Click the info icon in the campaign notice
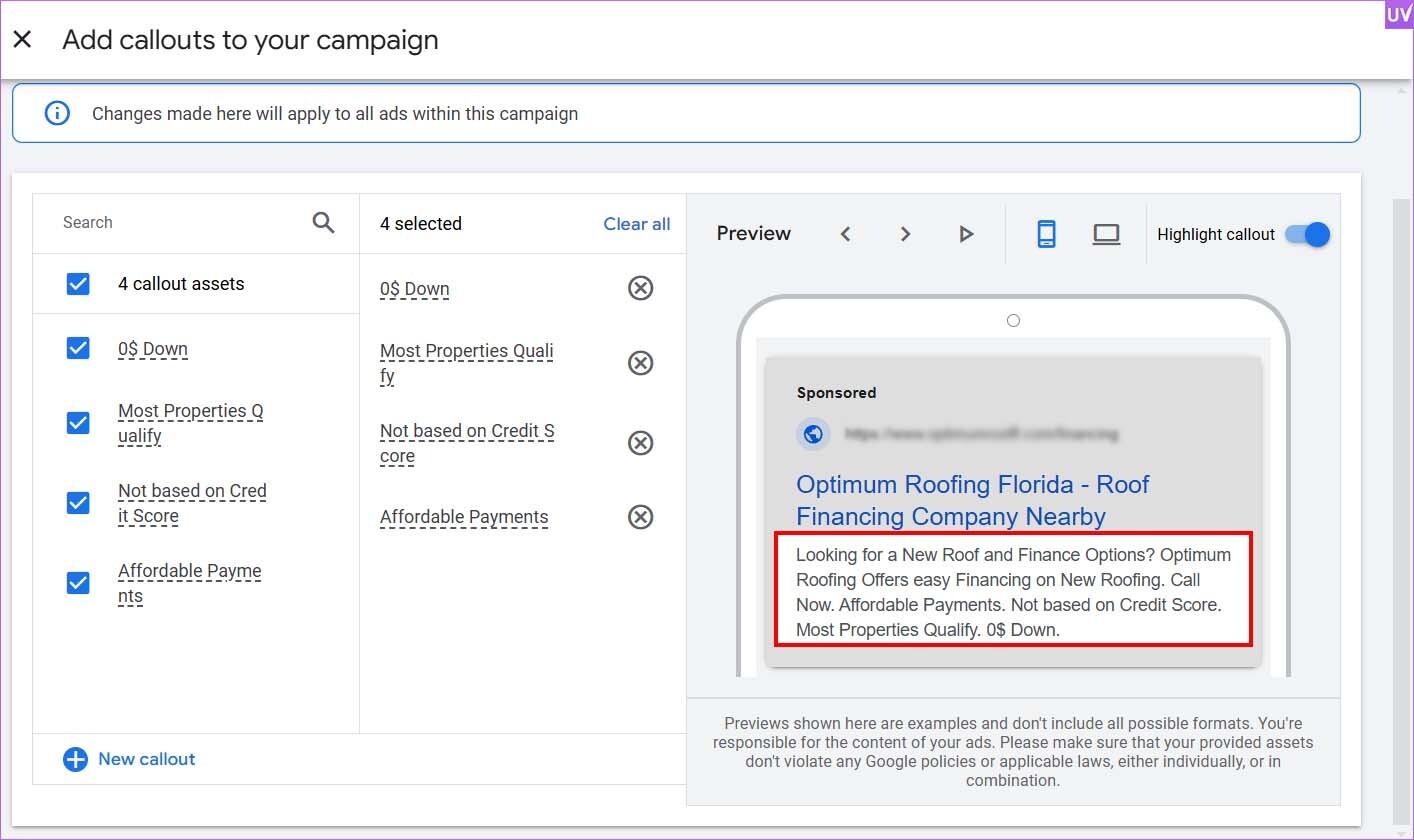The width and height of the screenshot is (1414, 840). point(58,113)
